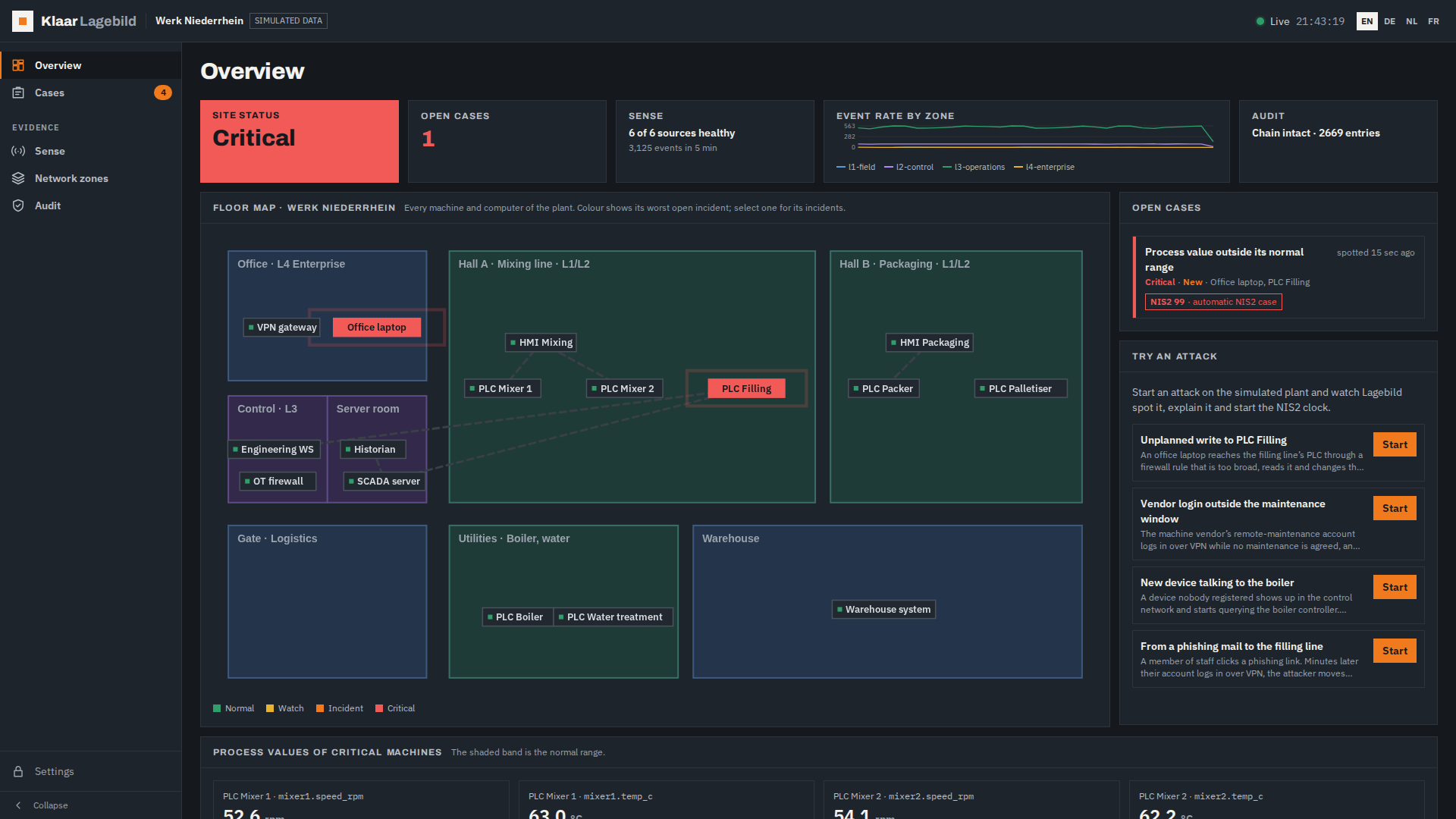Click the NIS2 99 automatic case tag
The height and width of the screenshot is (819, 1456).
coord(1213,302)
